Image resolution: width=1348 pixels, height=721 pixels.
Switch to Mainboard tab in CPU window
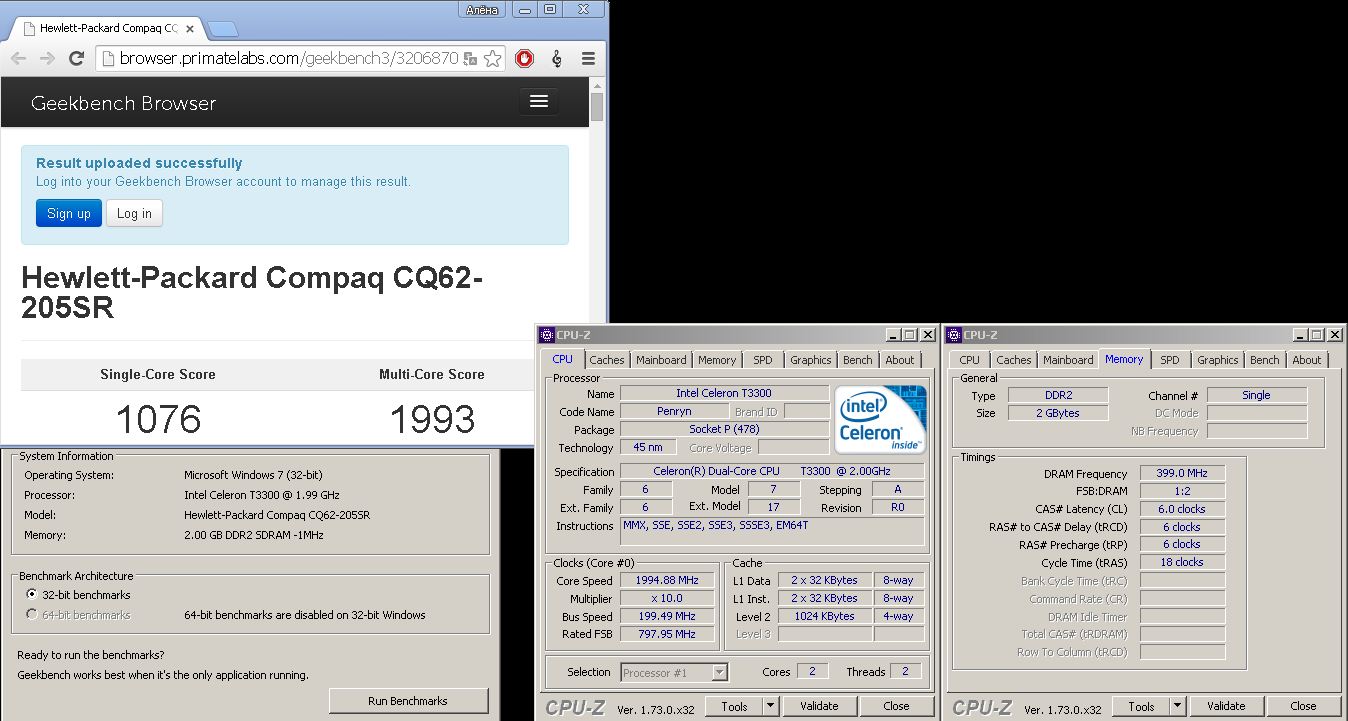click(x=661, y=360)
